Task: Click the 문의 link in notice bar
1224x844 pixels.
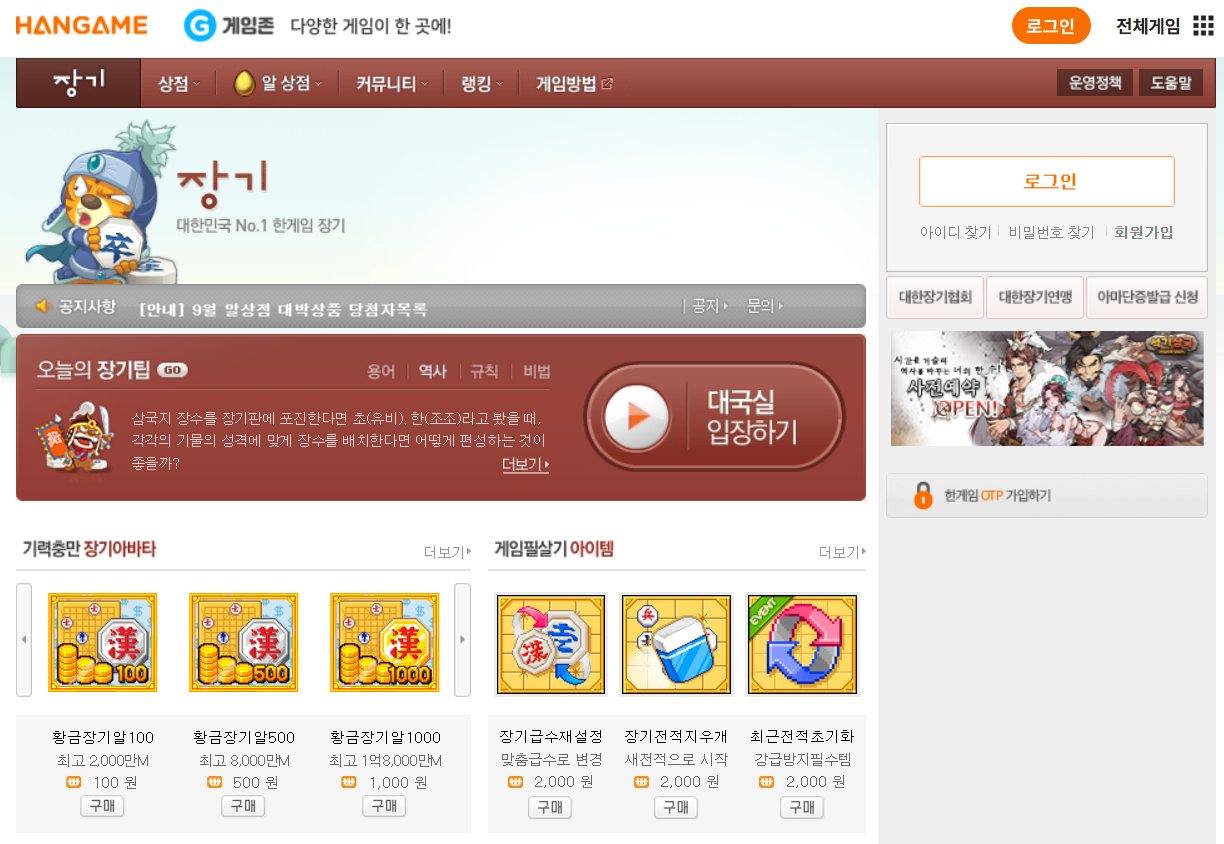Action: tap(765, 306)
